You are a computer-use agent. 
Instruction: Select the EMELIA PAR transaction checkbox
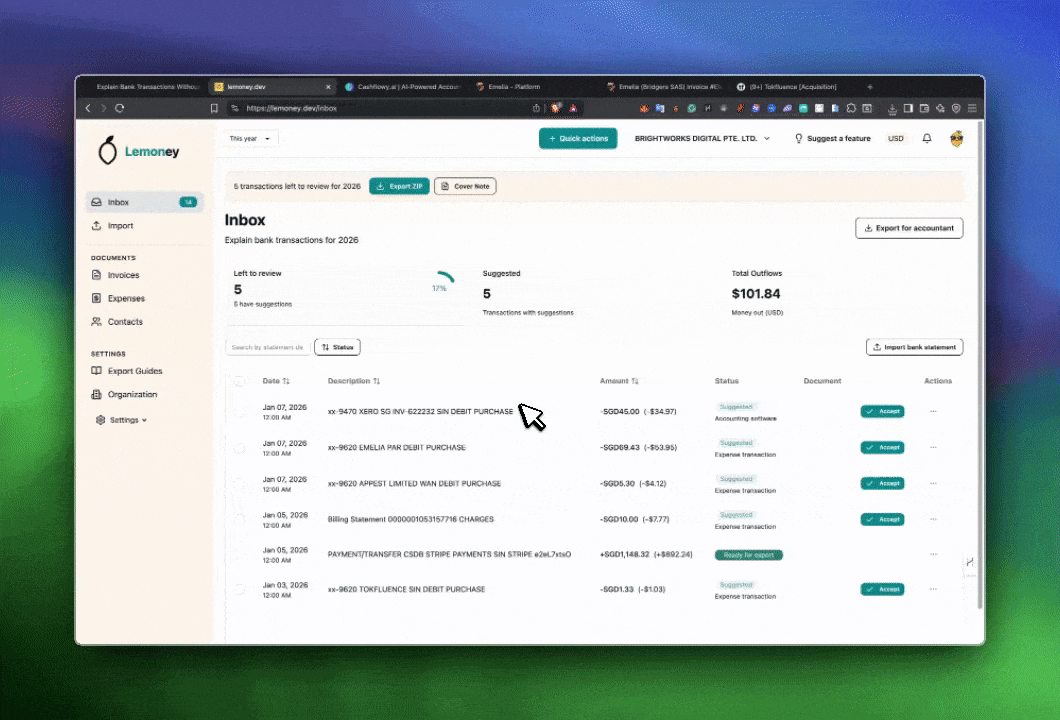pos(239,448)
